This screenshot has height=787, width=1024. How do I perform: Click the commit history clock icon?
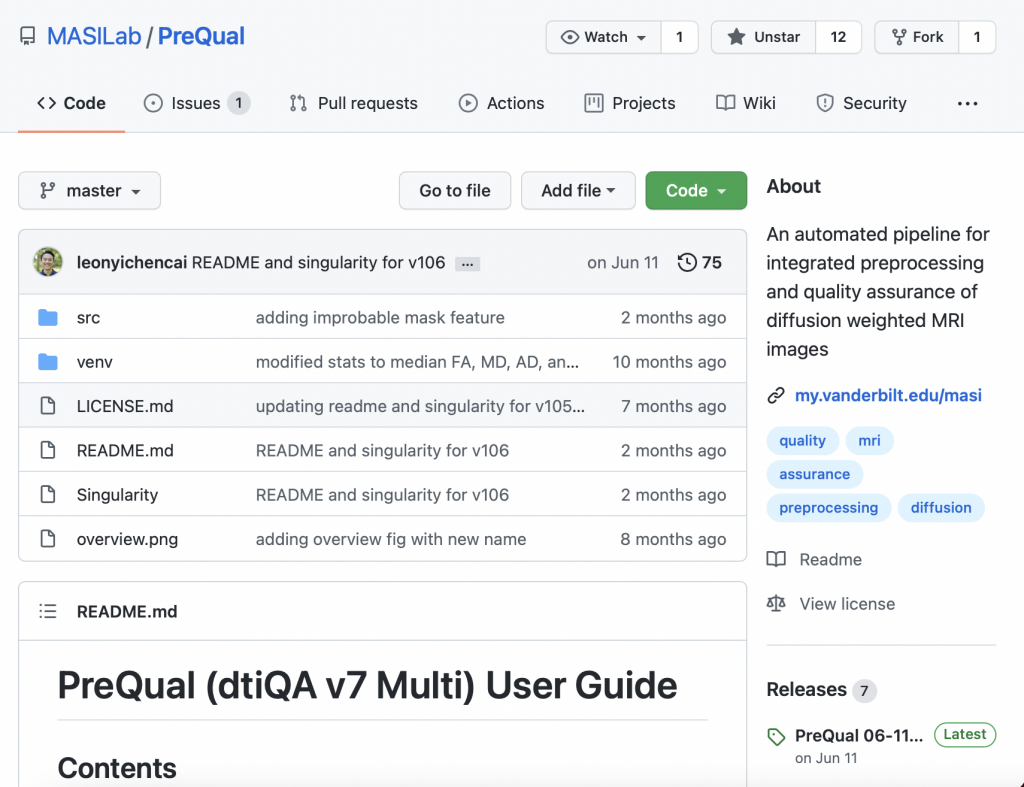(687, 263)
